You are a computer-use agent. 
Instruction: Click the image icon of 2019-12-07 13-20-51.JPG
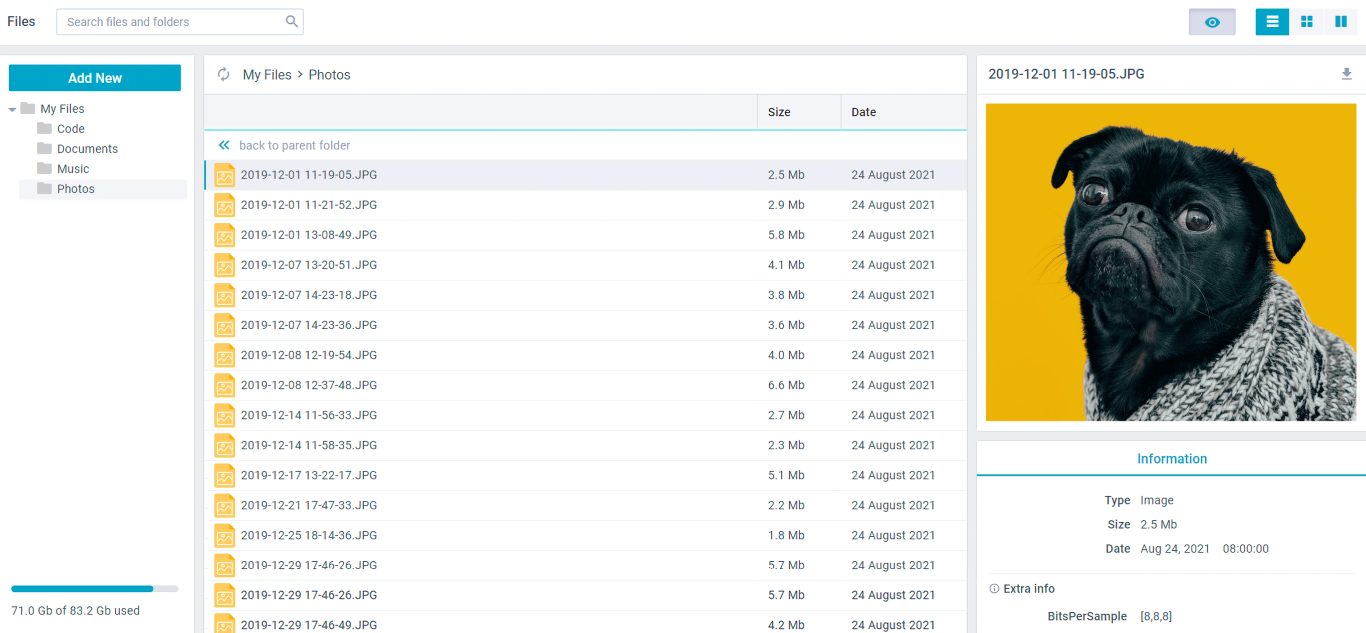224,265
